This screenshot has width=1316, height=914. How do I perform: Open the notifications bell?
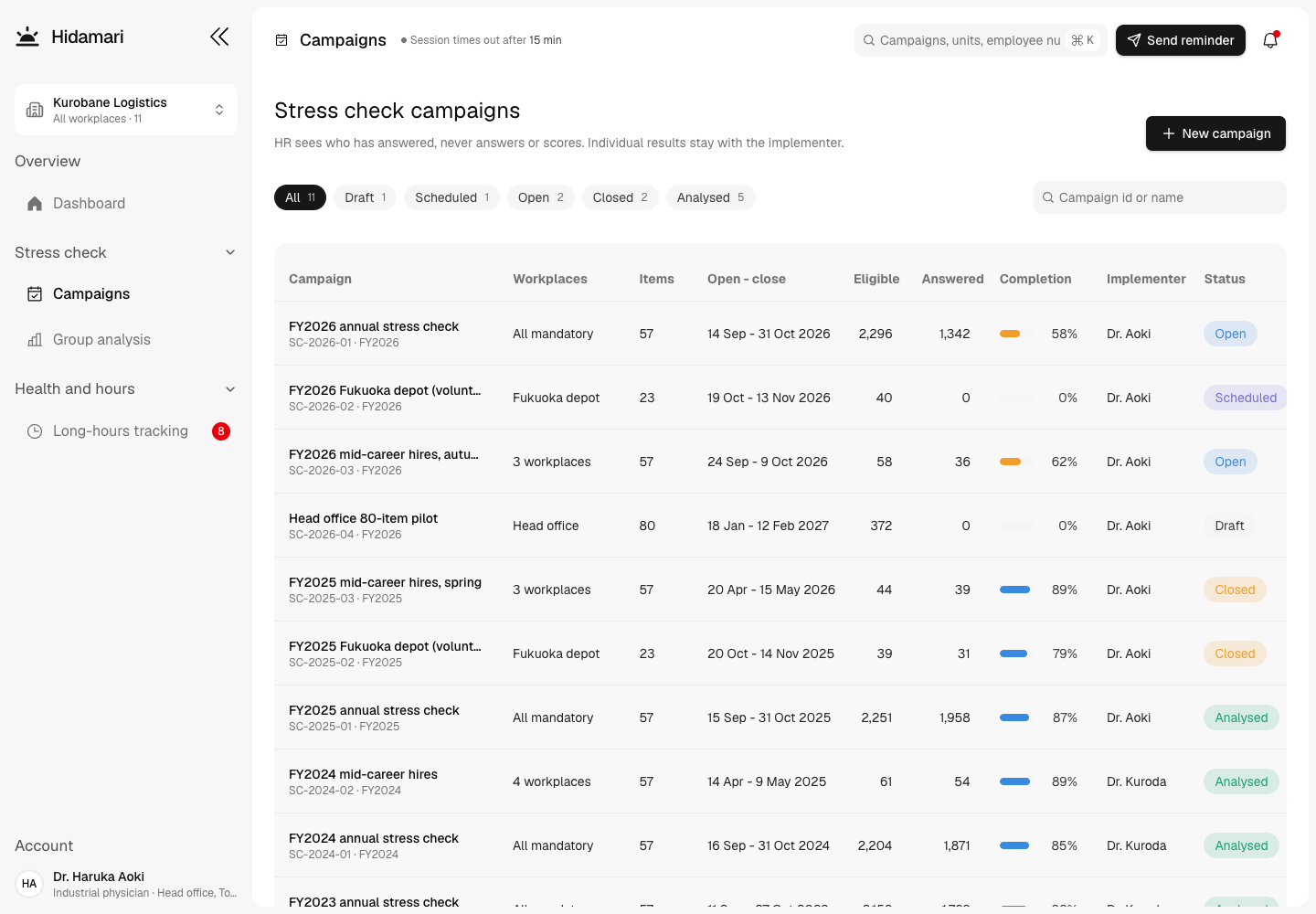pyautogui.click(x=1270, y=40)
